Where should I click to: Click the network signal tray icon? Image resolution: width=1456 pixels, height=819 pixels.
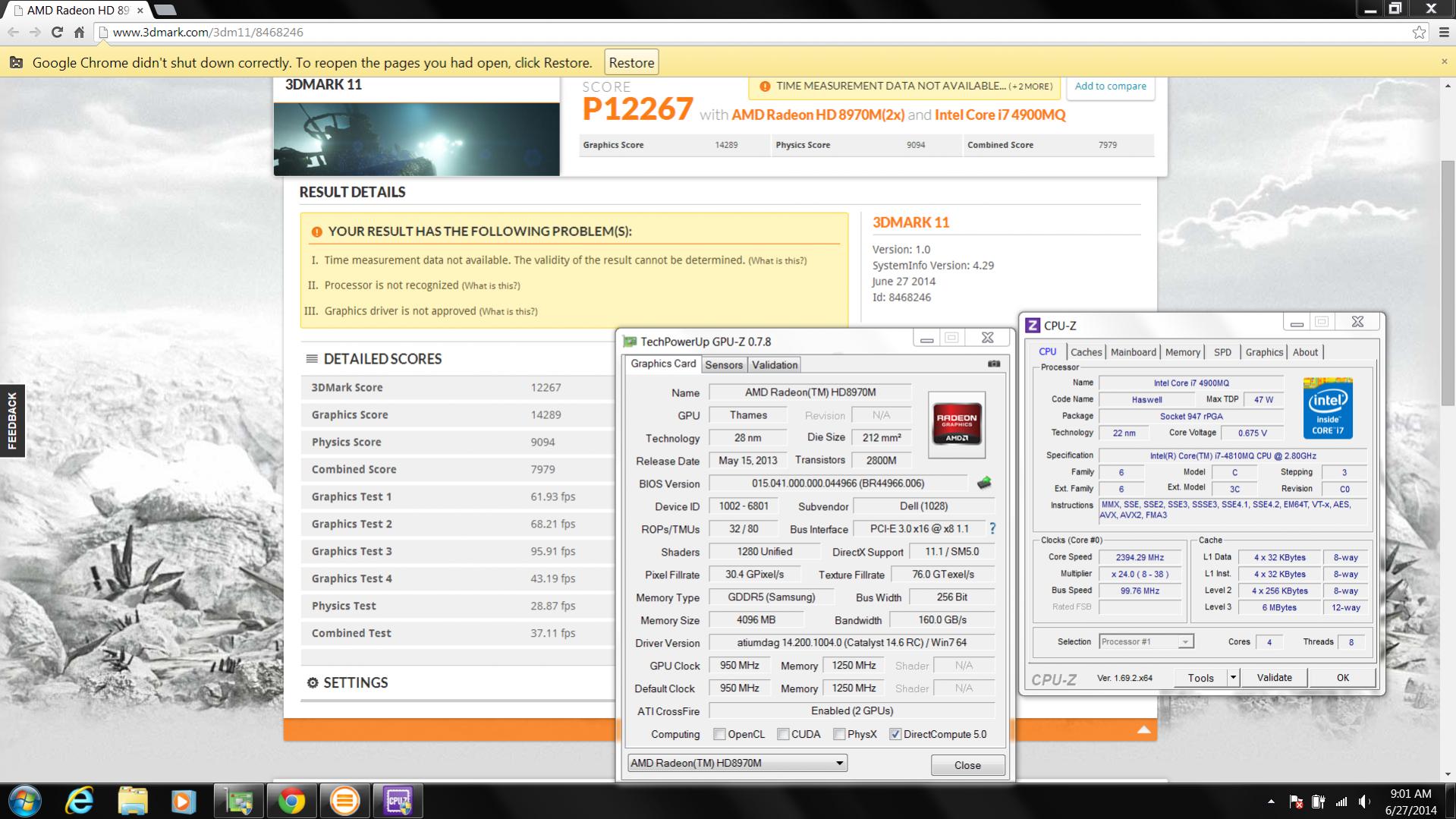[x=1341, y=802]
